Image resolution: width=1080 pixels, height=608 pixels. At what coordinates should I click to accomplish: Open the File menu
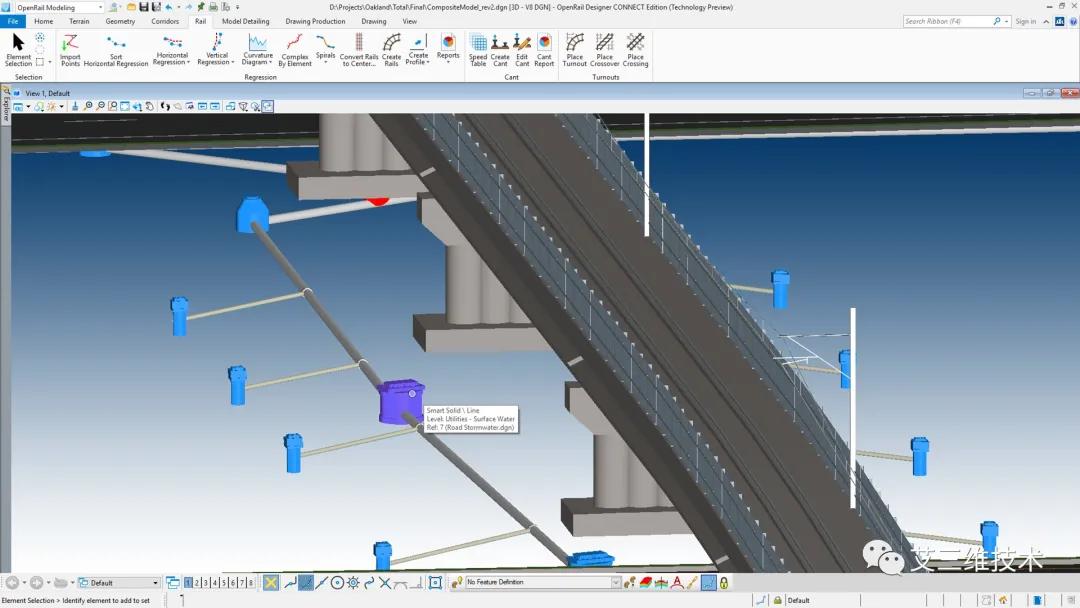pyautogui.click(x=14, y=21)
